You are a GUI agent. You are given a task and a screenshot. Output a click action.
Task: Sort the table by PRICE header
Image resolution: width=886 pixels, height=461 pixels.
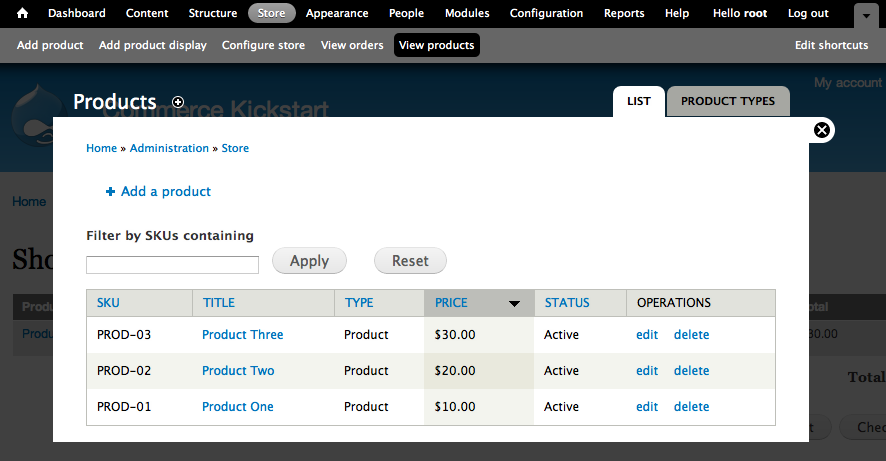[x=451, y=303]
